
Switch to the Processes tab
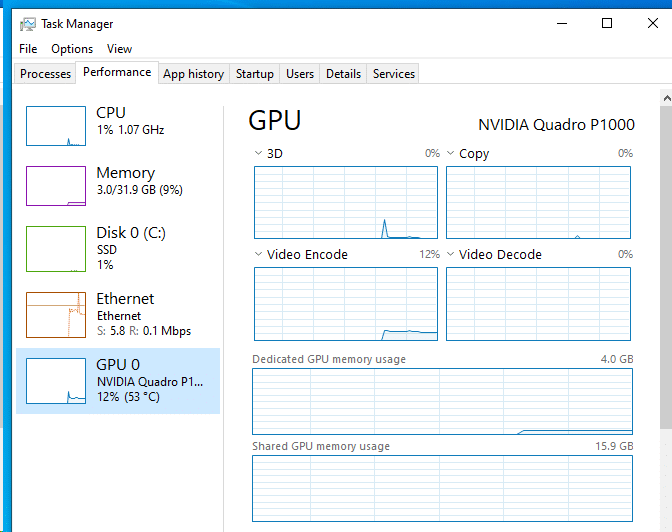tap(45, 74)
